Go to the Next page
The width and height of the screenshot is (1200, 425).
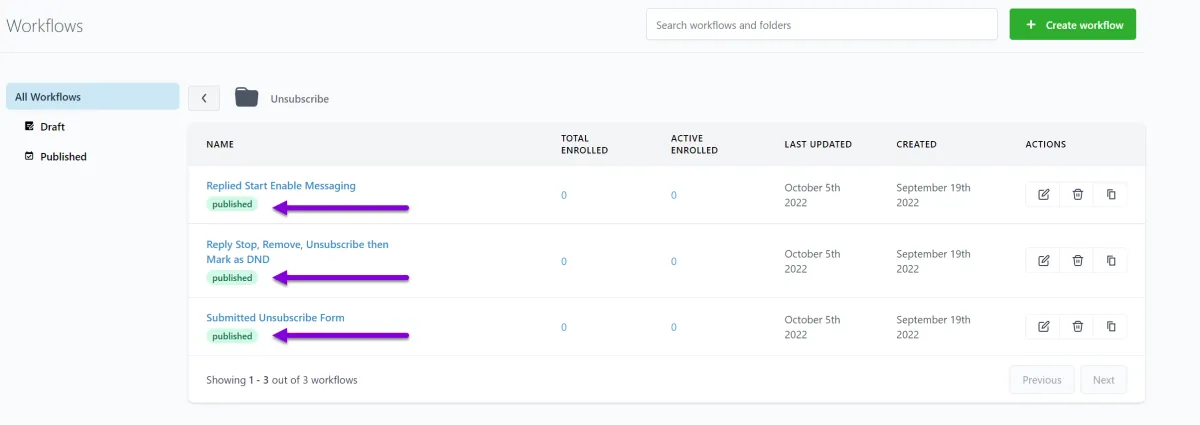pos(1103,380)
